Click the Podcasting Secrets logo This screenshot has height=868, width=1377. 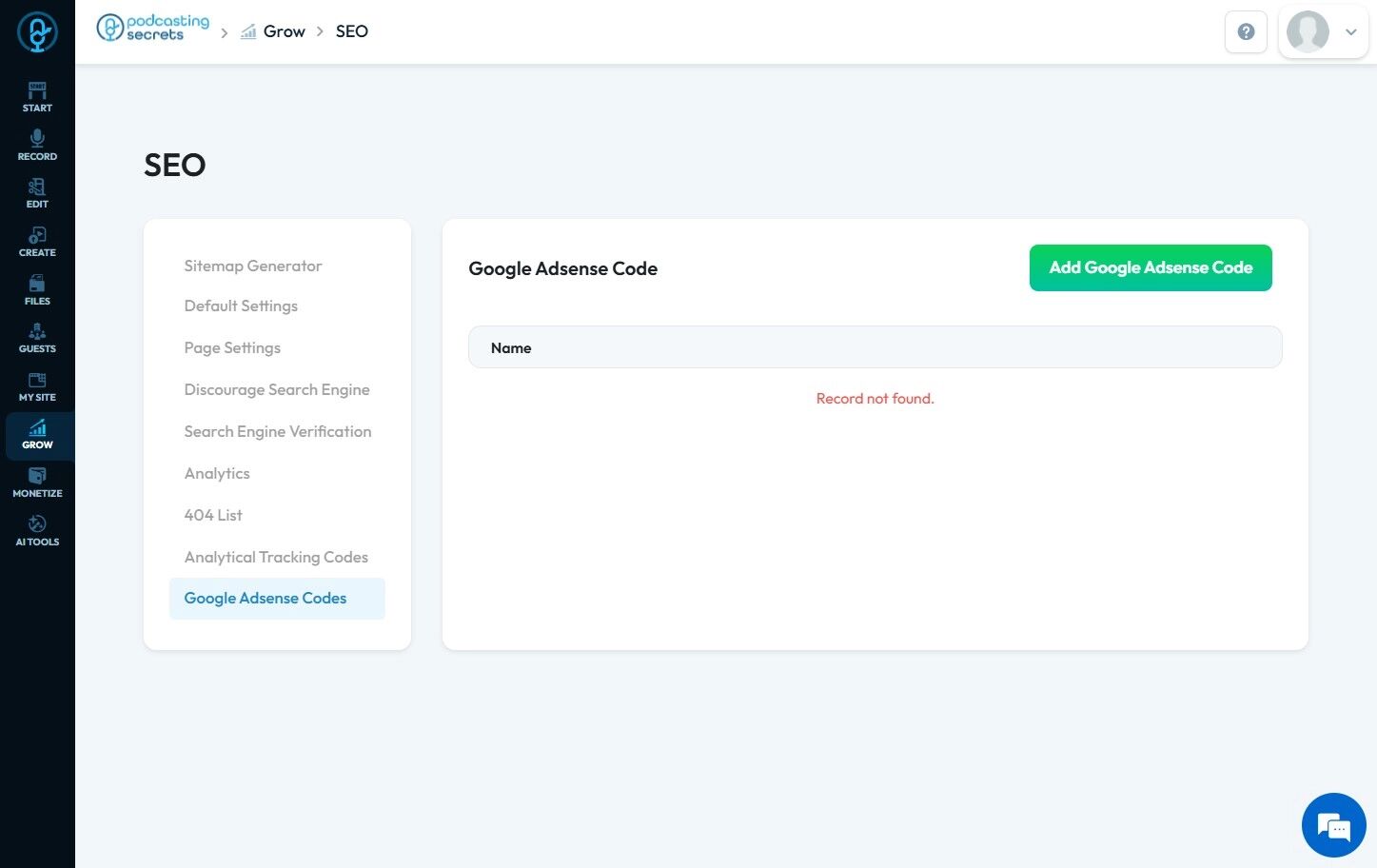tap(152, 29)
